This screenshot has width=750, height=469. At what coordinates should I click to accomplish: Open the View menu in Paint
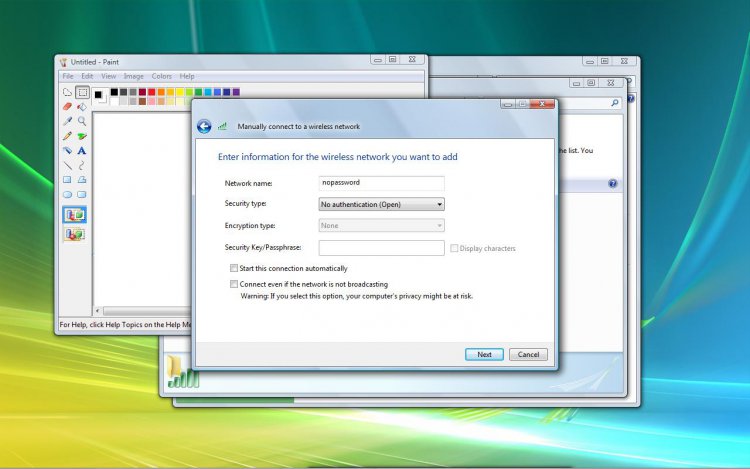pyautogui.click(x=109, y=76)
